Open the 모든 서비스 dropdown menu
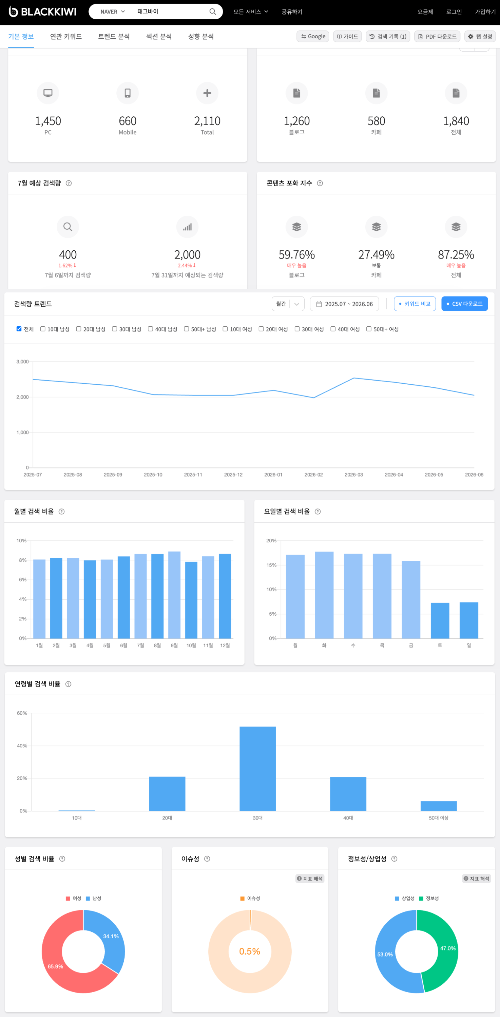The height and width of the screenshot is (1017, 500). (250, 12)
